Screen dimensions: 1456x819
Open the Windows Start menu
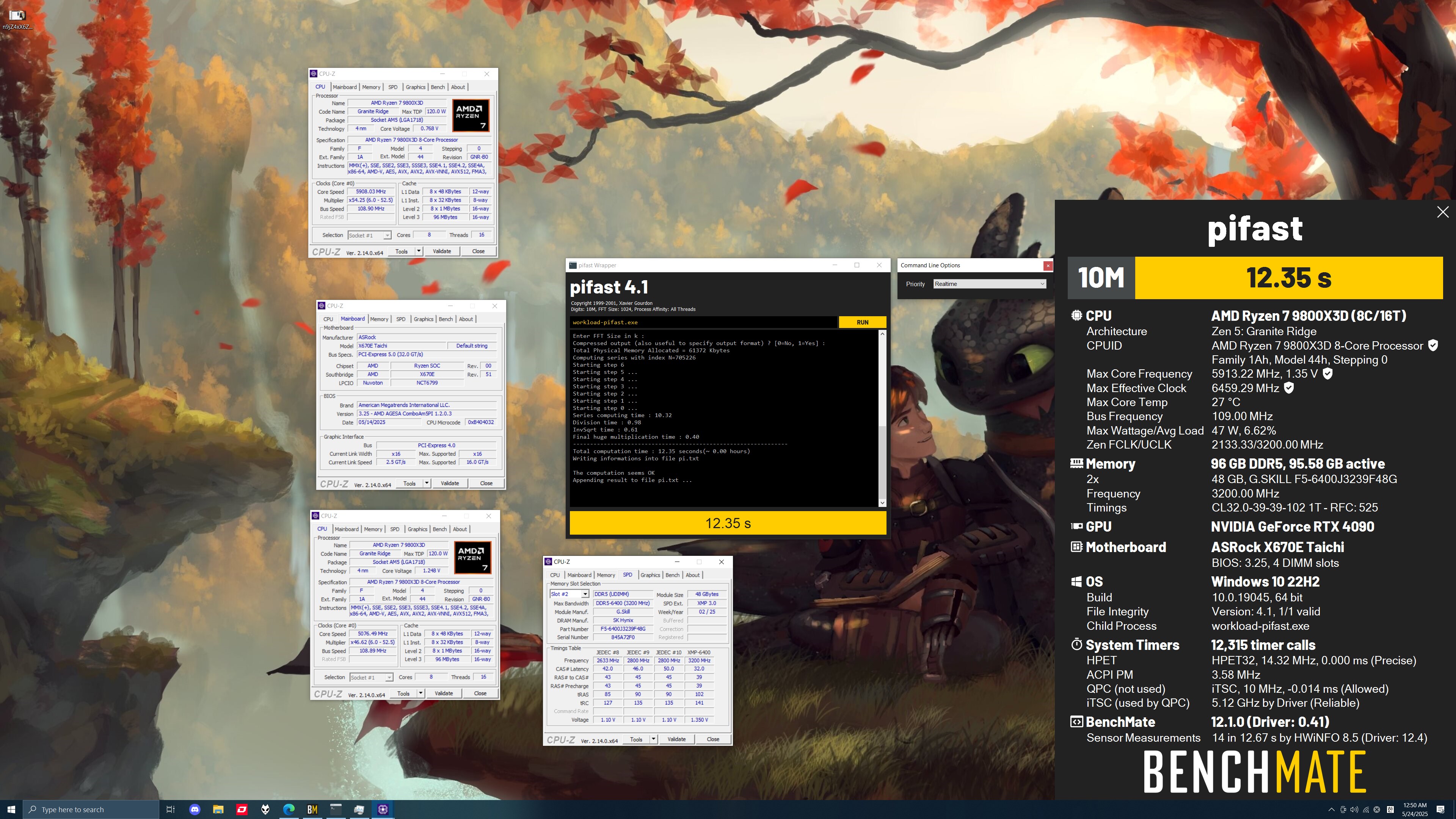[11, 810]
